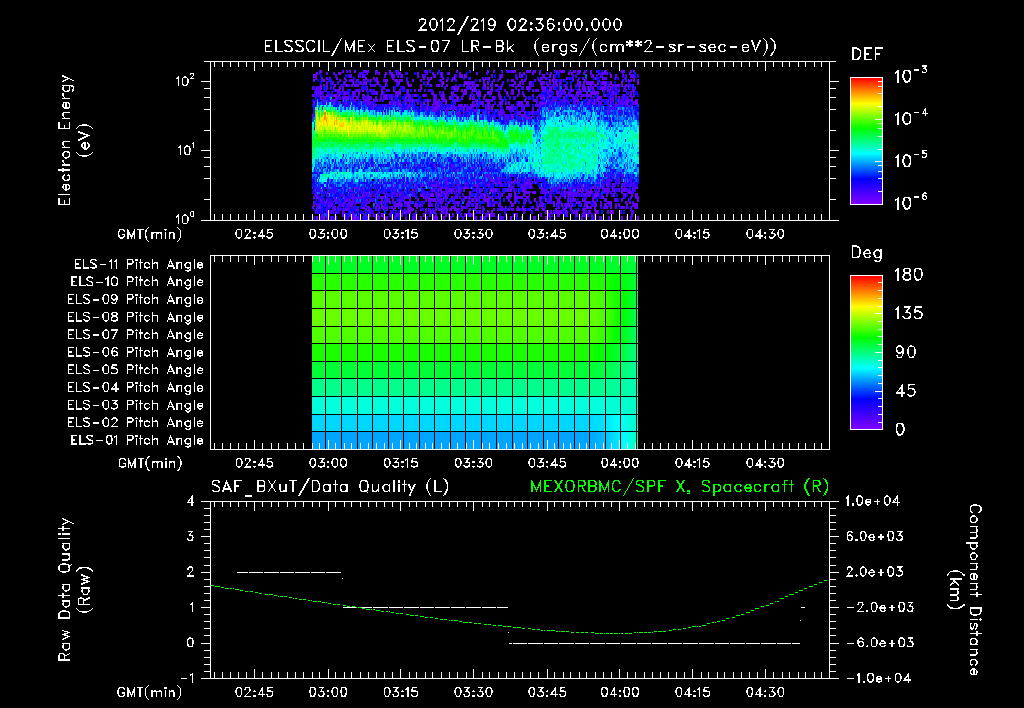
Task: Click the 2.0e+03 right axis value
Action: click(875, 571)
